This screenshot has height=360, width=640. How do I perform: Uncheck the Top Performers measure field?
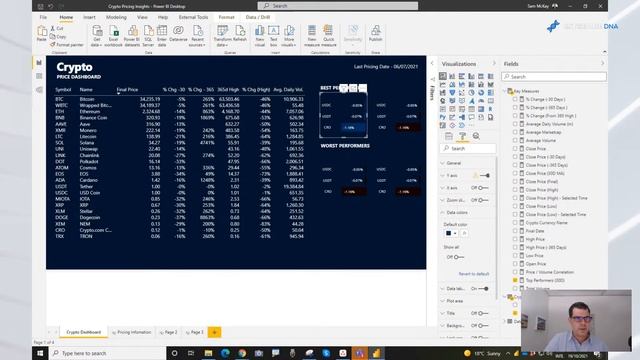tap(515, 280)
